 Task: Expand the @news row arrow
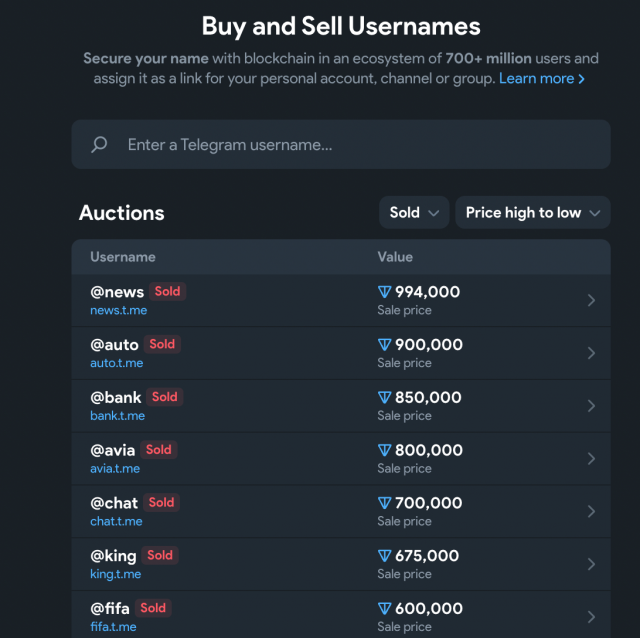(591, 300)
